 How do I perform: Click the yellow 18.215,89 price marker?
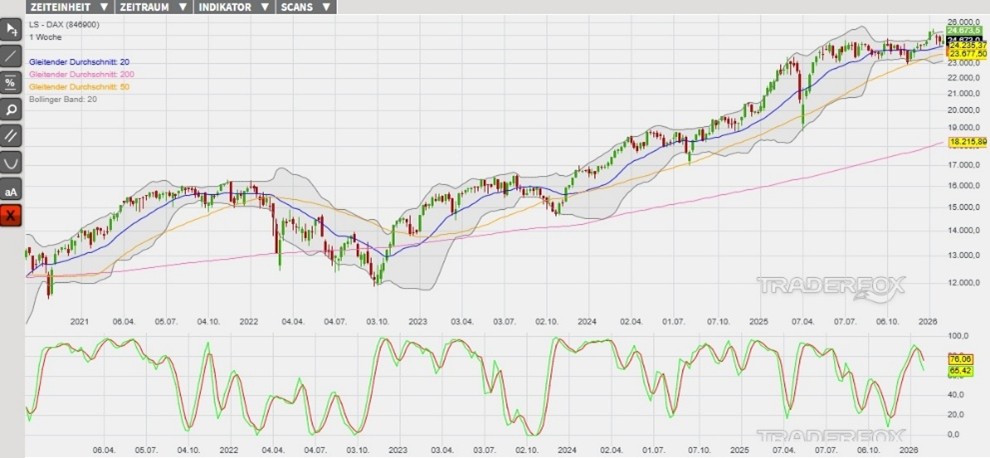[x=968, y=143]
